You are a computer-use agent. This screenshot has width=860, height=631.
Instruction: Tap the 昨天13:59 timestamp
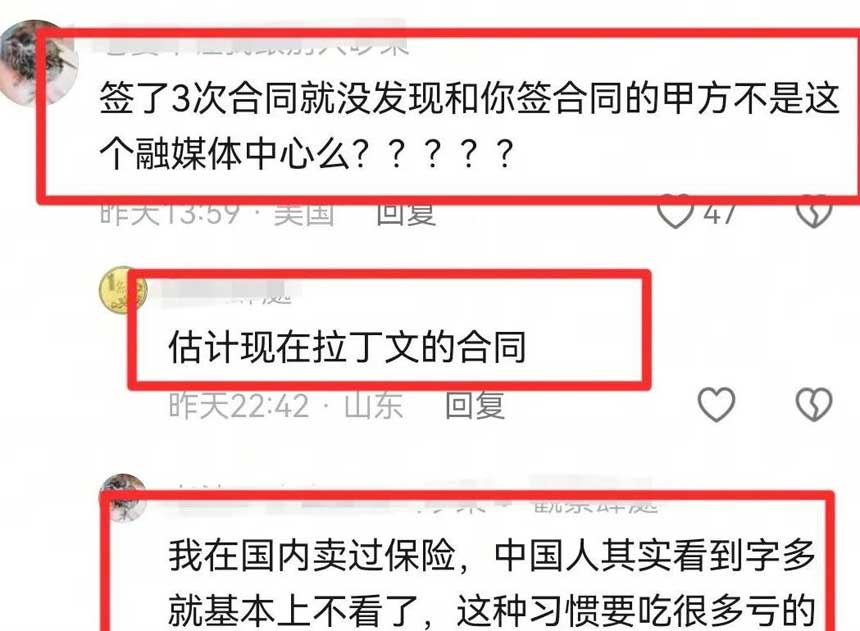pyautogui.click(x=169, y=214)
